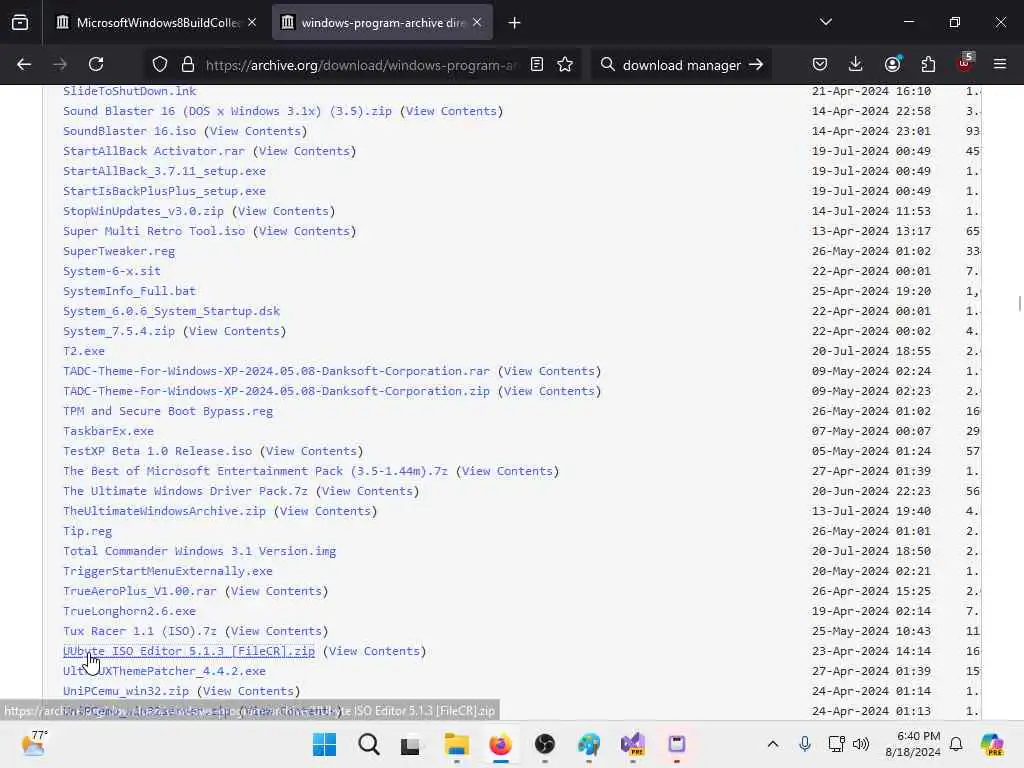Toggle reader view icon in address bar

pos(537,64)
